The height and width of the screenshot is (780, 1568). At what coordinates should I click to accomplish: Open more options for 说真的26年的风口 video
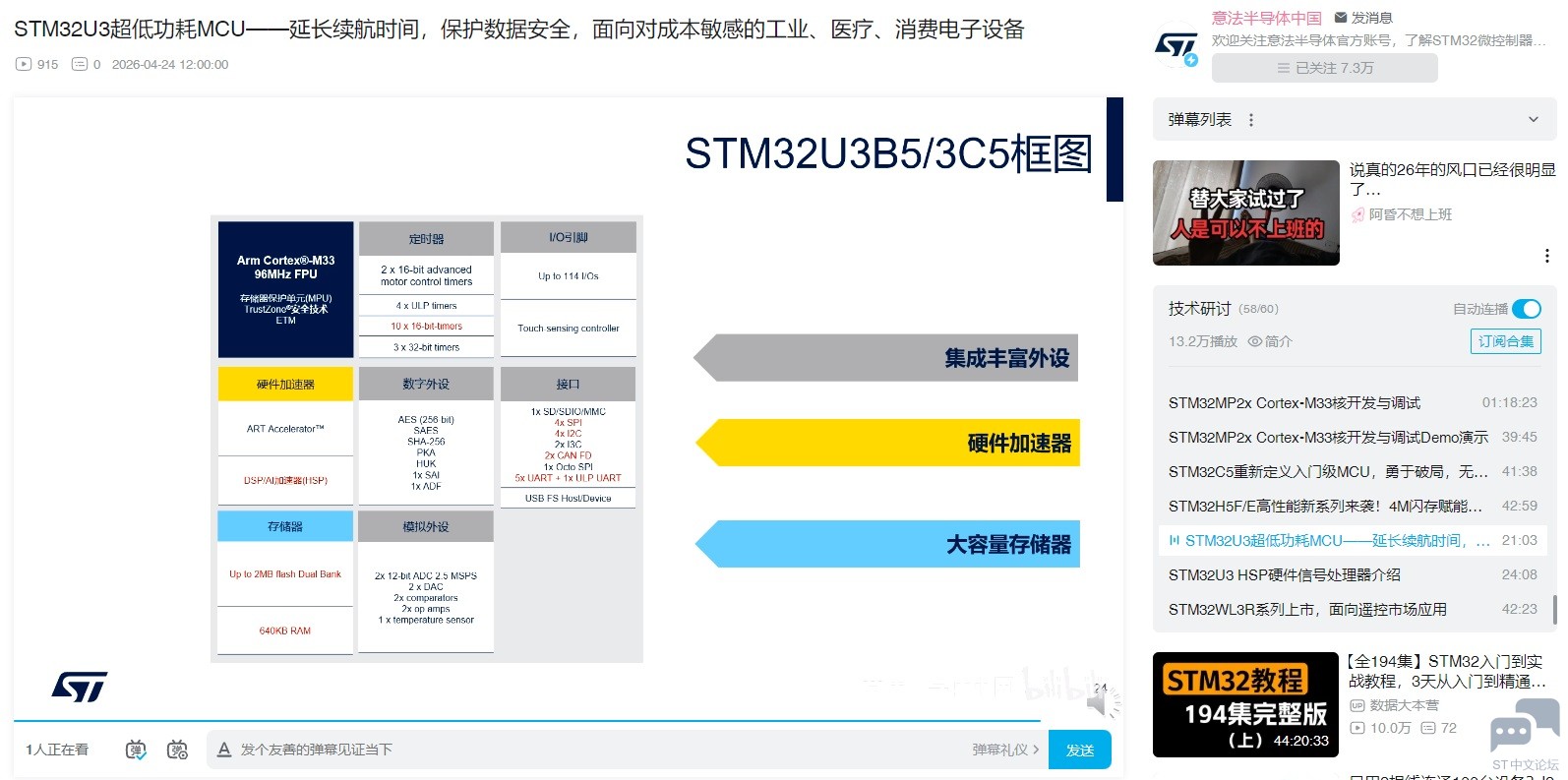pyautogui.click(x=1547, y=256)
